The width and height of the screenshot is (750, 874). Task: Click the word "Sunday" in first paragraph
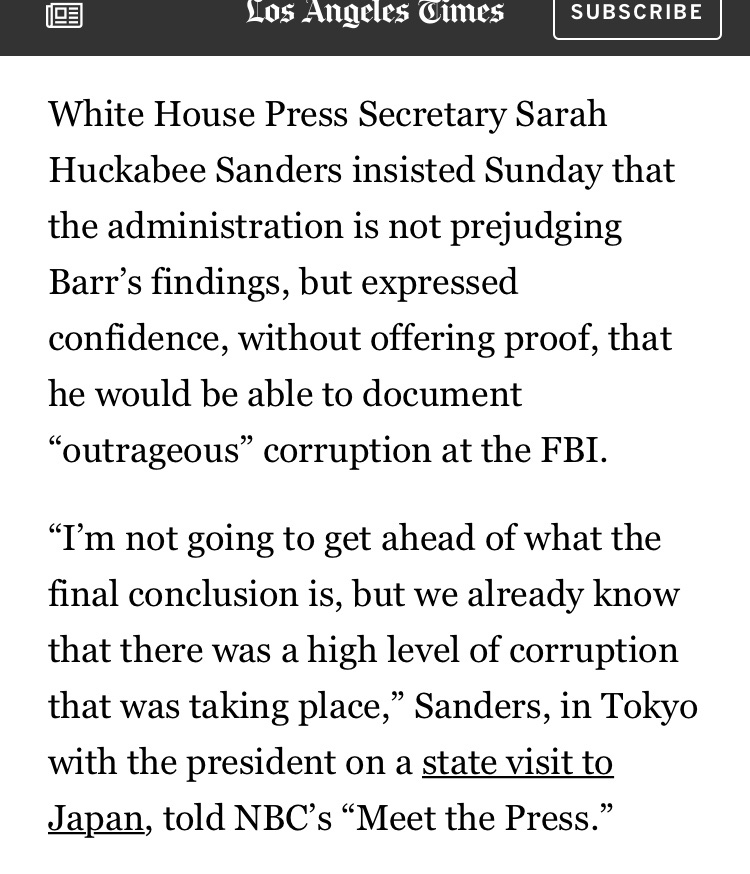pyautogui.click(x=543, y=170)
